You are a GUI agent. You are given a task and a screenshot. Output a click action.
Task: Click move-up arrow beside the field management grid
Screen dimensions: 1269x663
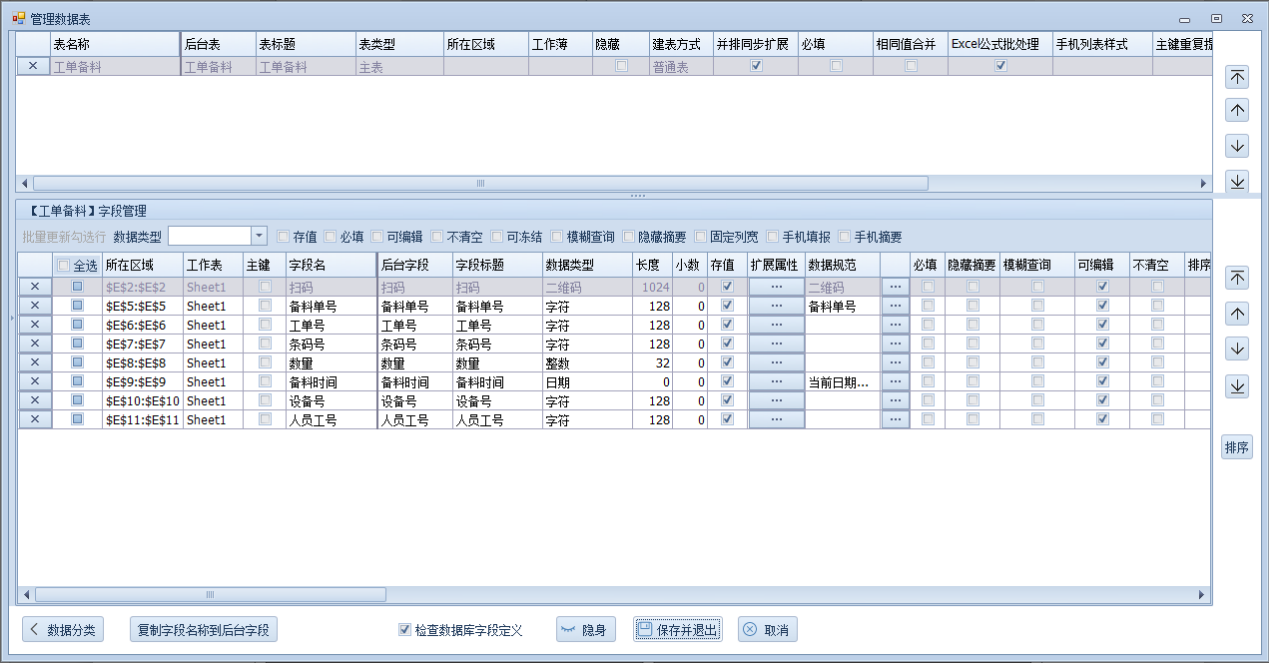pos(1237,314)
